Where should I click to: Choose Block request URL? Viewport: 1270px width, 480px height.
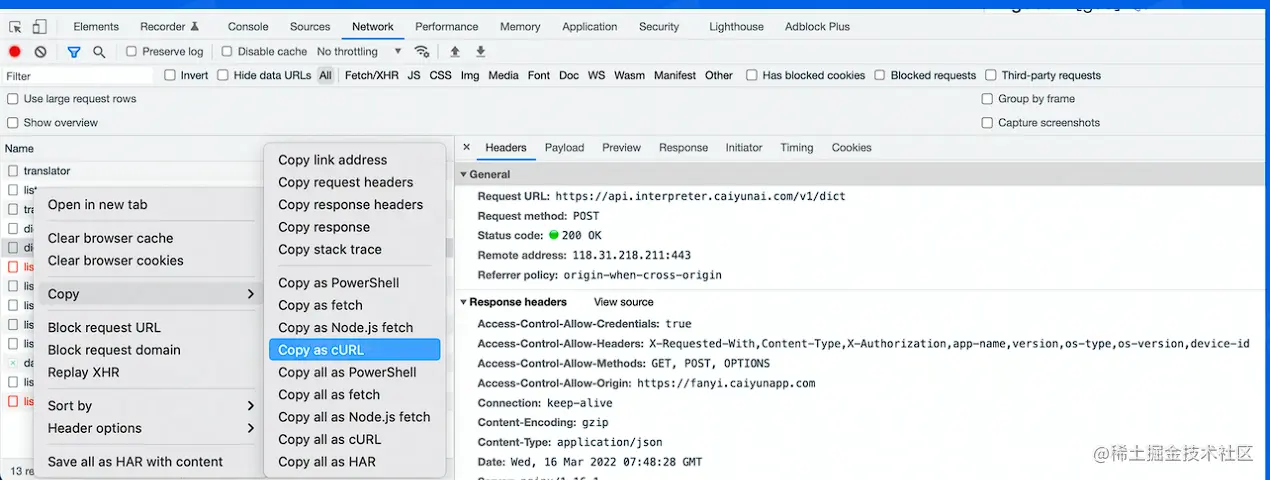[x=151, y=328]
